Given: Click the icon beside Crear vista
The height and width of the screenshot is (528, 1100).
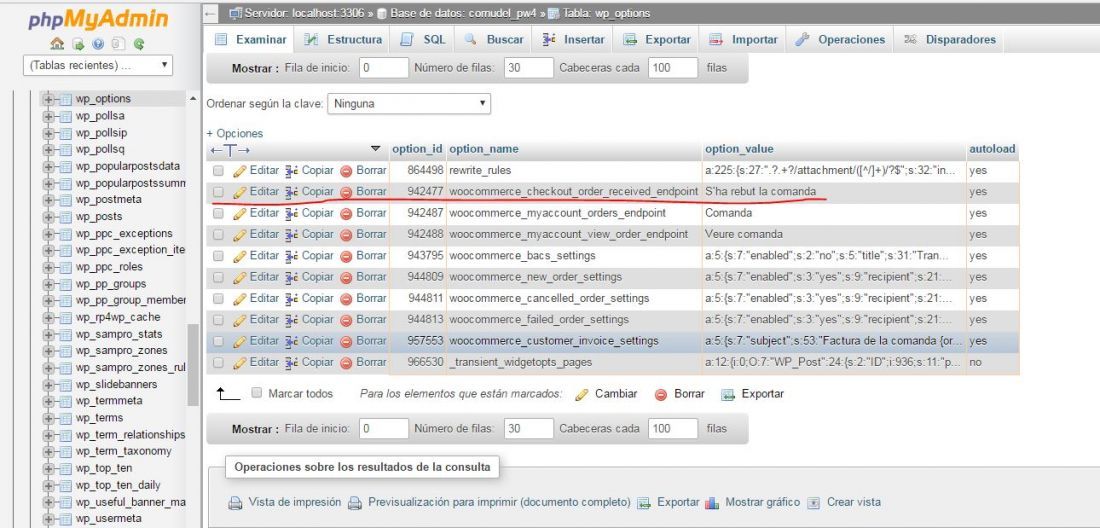Looking at the screenshot, I should tap(814, 503).
